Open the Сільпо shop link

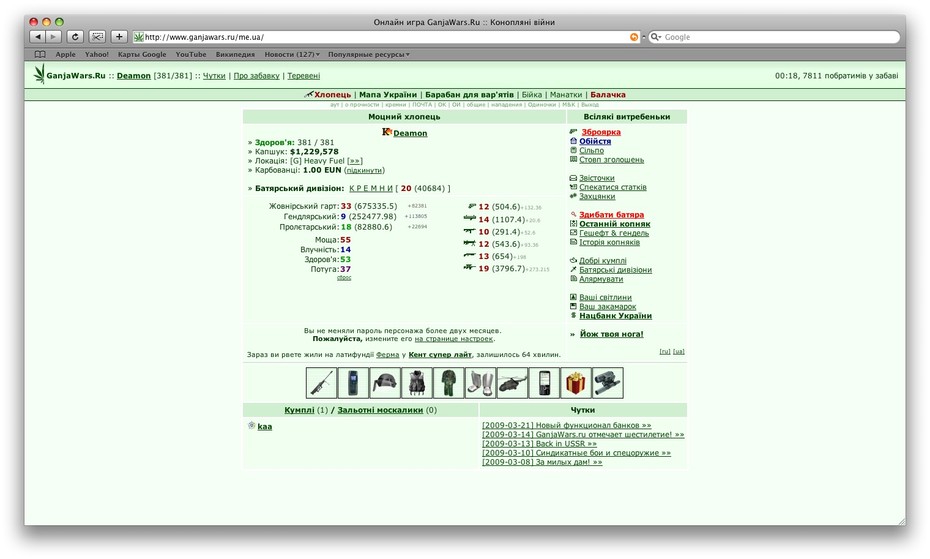591,150
